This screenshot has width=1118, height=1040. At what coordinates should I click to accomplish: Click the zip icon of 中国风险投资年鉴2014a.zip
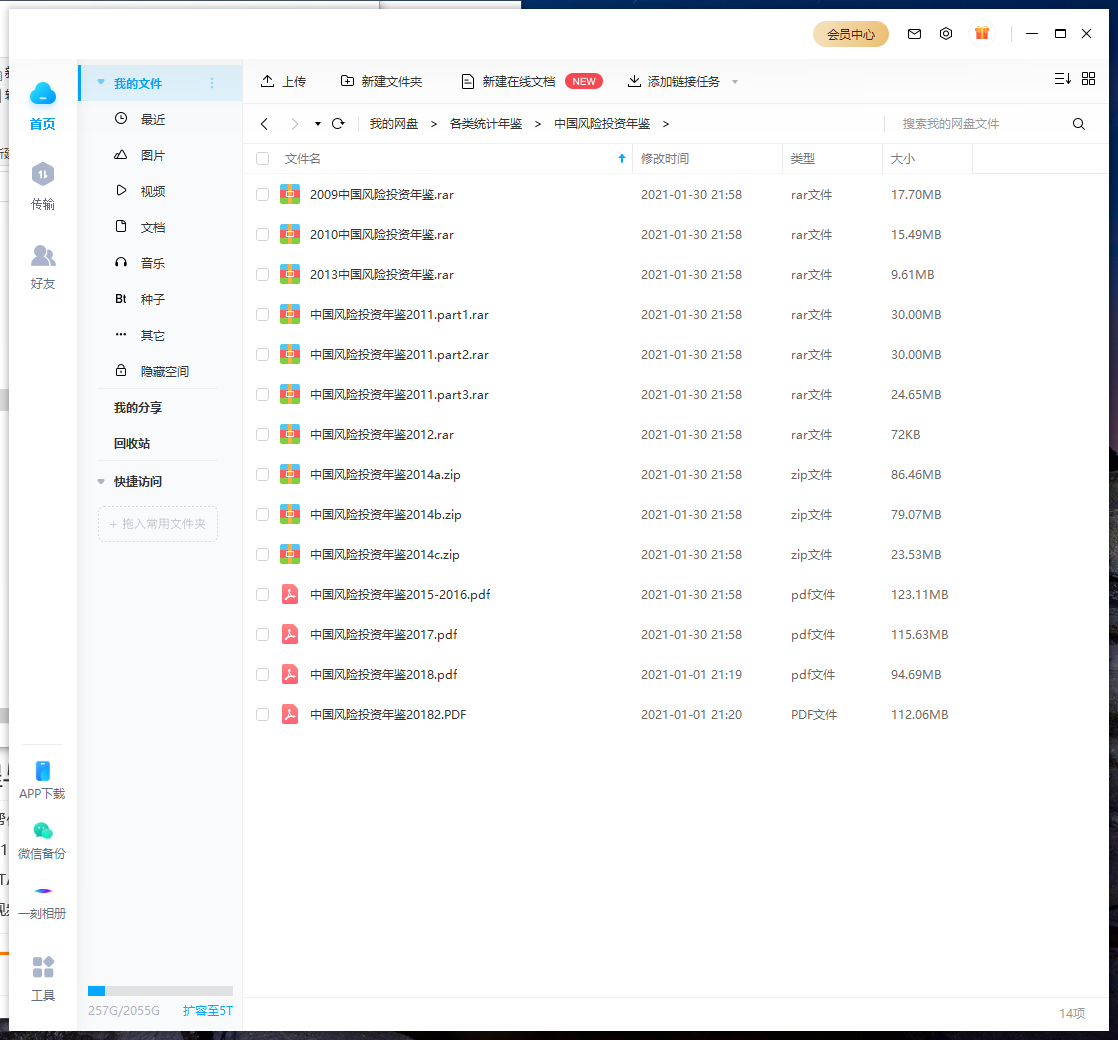click(x=289, y=474)
